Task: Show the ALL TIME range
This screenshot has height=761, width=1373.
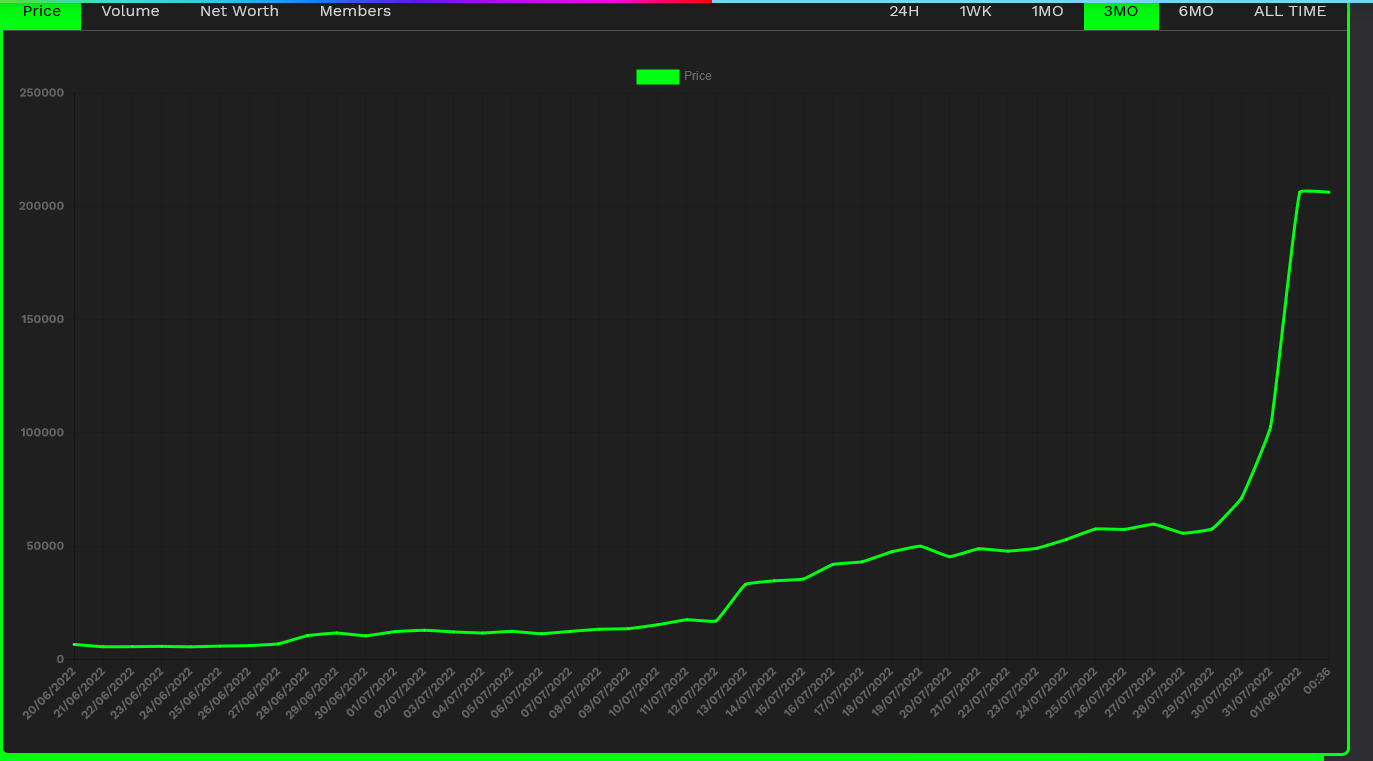Action: click(x=1290, y=12)
